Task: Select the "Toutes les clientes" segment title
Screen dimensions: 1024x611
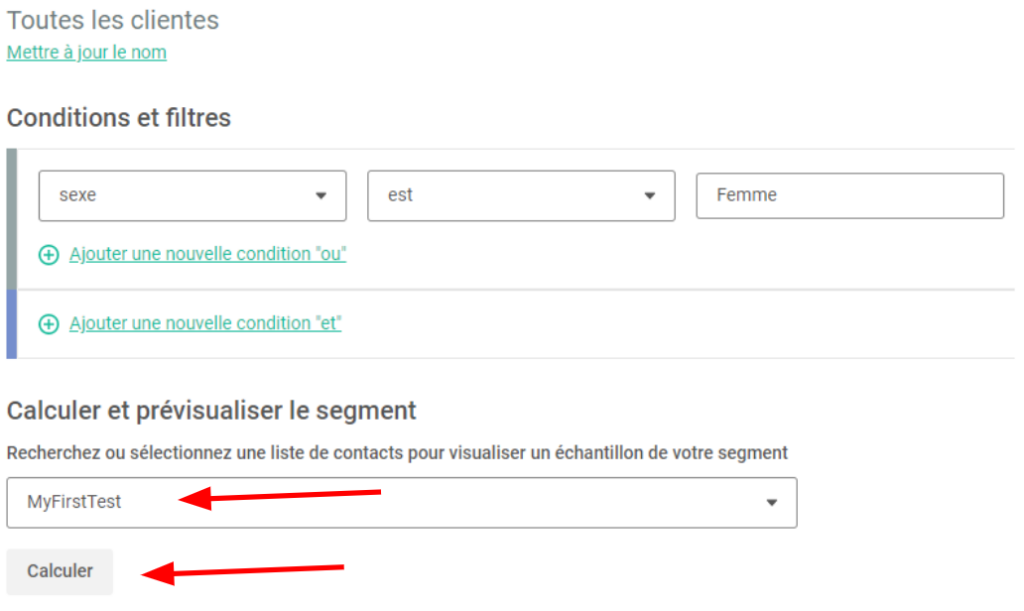Action: pos(113,20)
